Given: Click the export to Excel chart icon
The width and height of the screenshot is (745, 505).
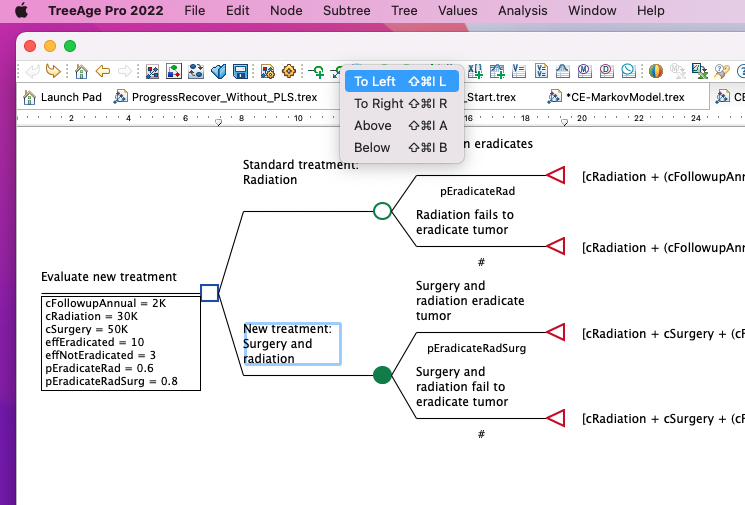Looking at the screenshot, I should point(699,71).
